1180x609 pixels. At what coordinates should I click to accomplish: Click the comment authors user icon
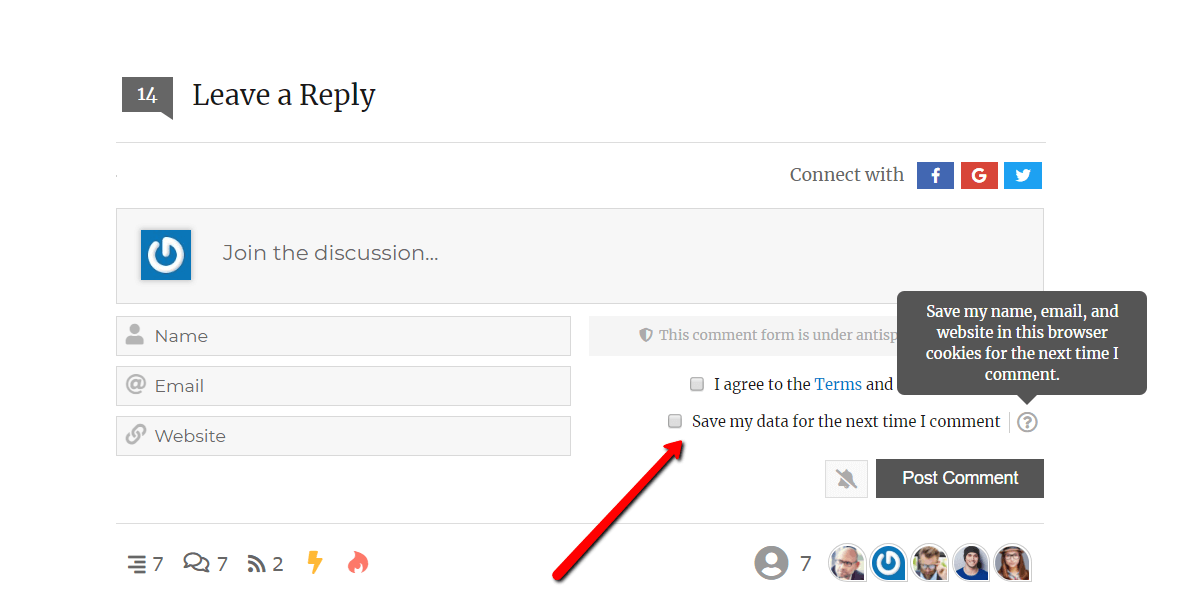[771, 563]
